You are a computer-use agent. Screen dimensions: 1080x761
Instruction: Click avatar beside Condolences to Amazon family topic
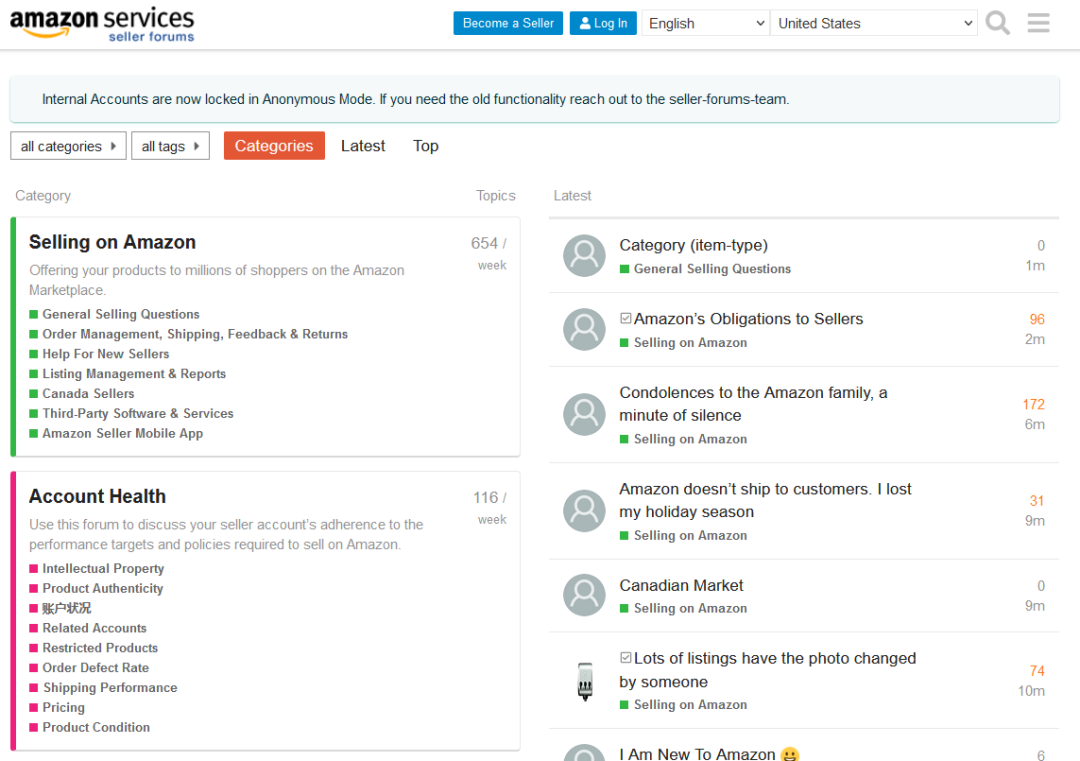(x=584, y=414)
